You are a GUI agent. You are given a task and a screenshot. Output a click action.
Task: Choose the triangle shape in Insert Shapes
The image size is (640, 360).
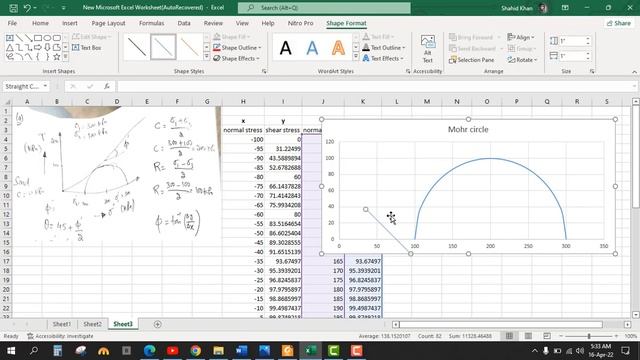tap(9, 48)
